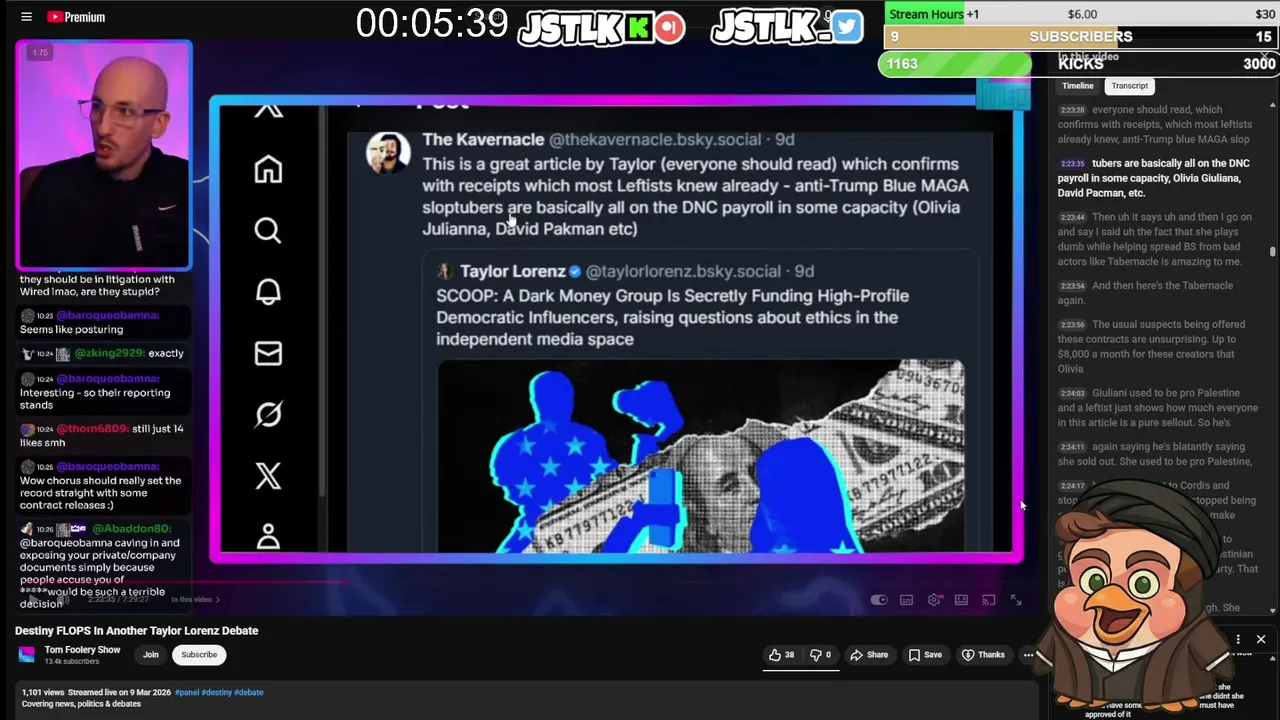Toggle the autoplay switch in the player
The width and height of the screenshot is (1280, 720).
coord(879,600)
